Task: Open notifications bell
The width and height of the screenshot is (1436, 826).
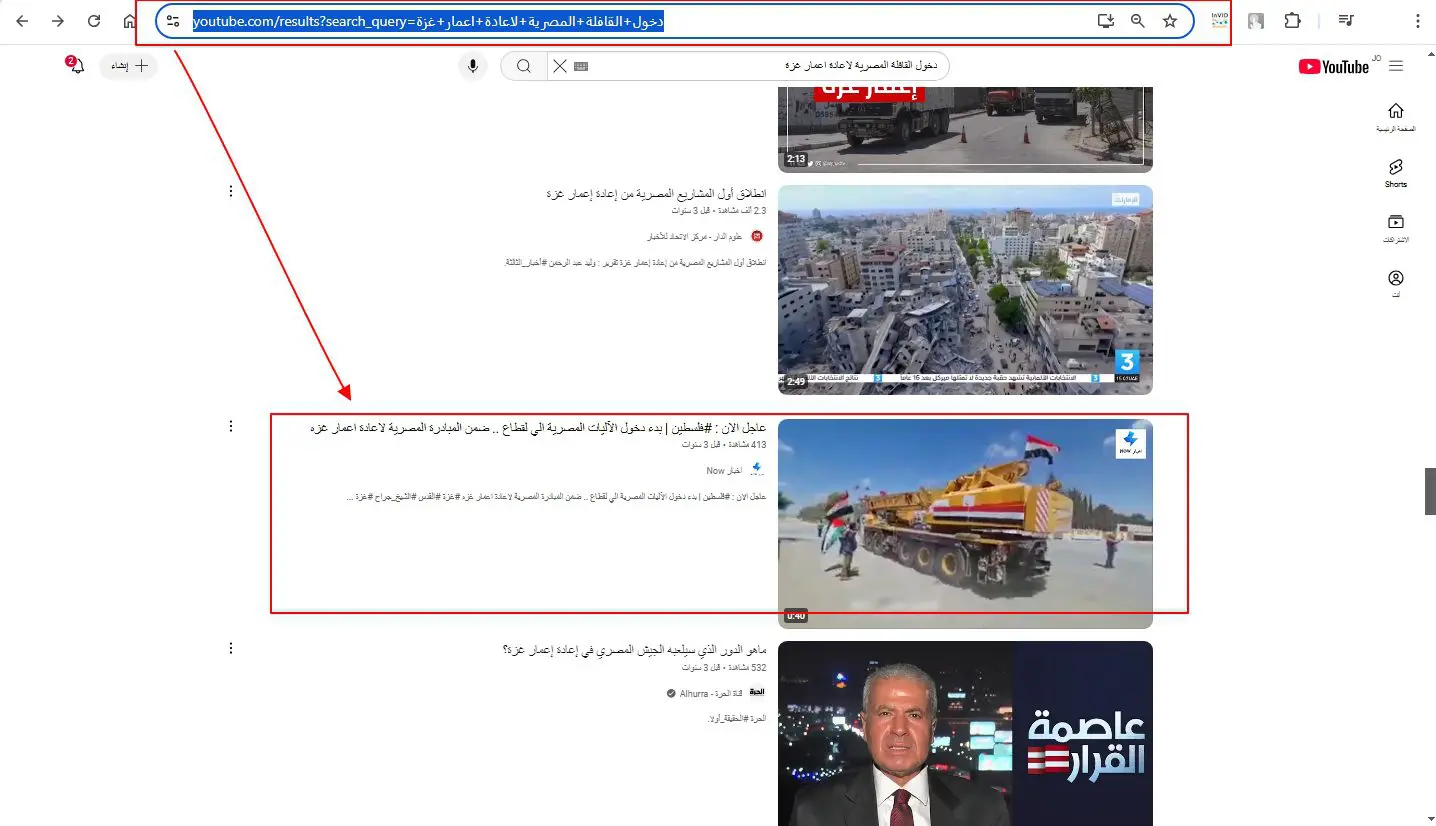Action: [77, 66]
